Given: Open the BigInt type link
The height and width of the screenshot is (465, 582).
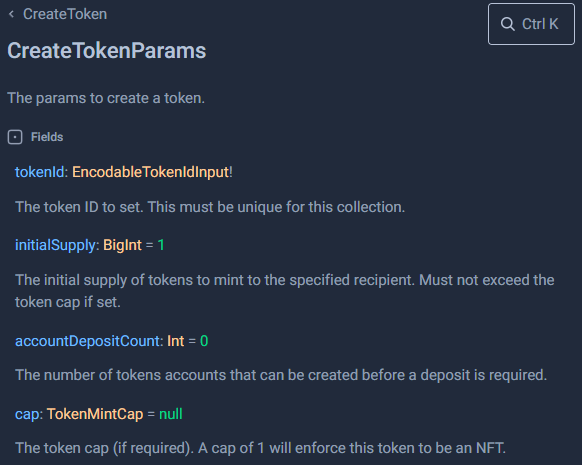Looking at the screenshot, I should tap(122, 245).
